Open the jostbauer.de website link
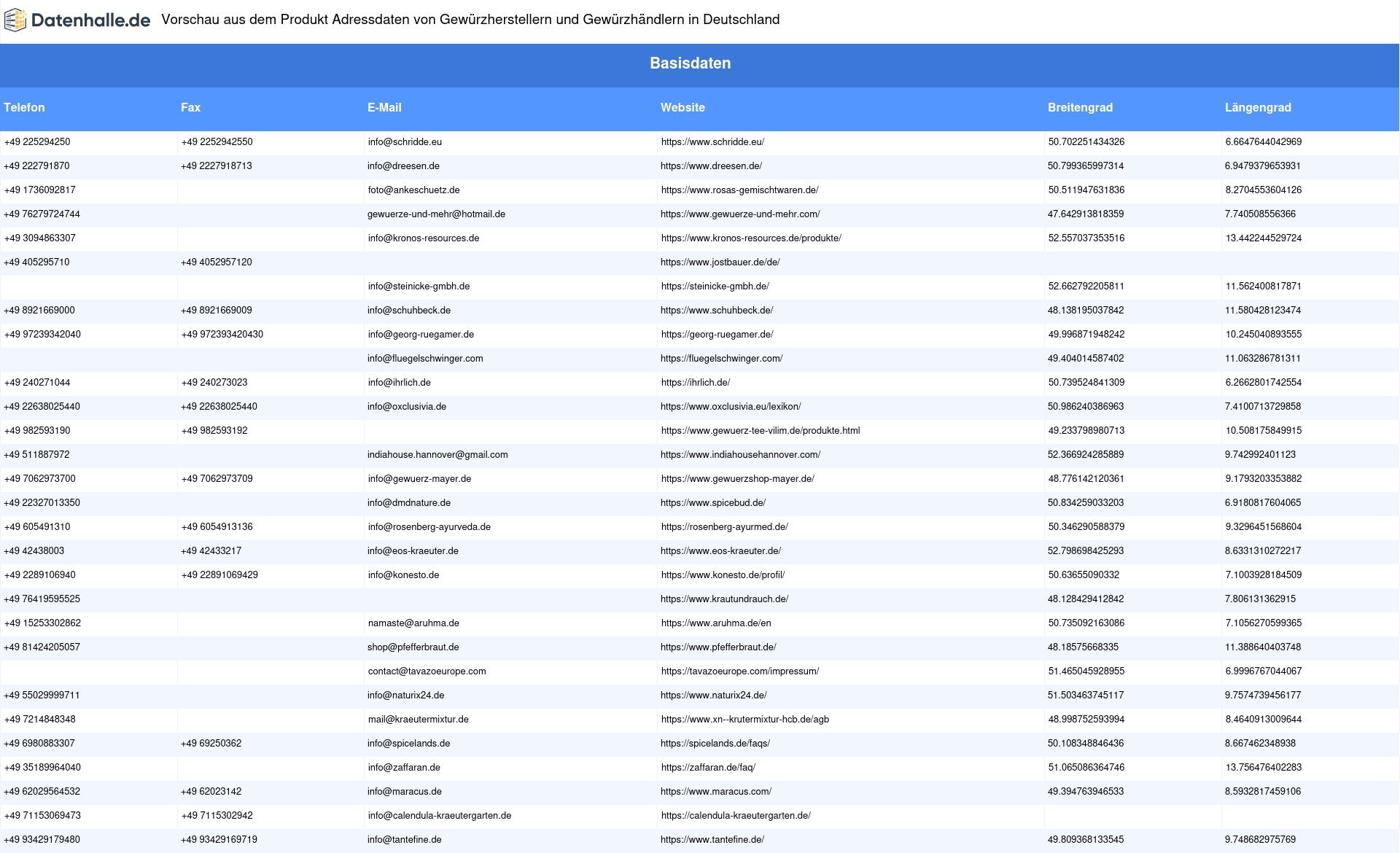 720,262
